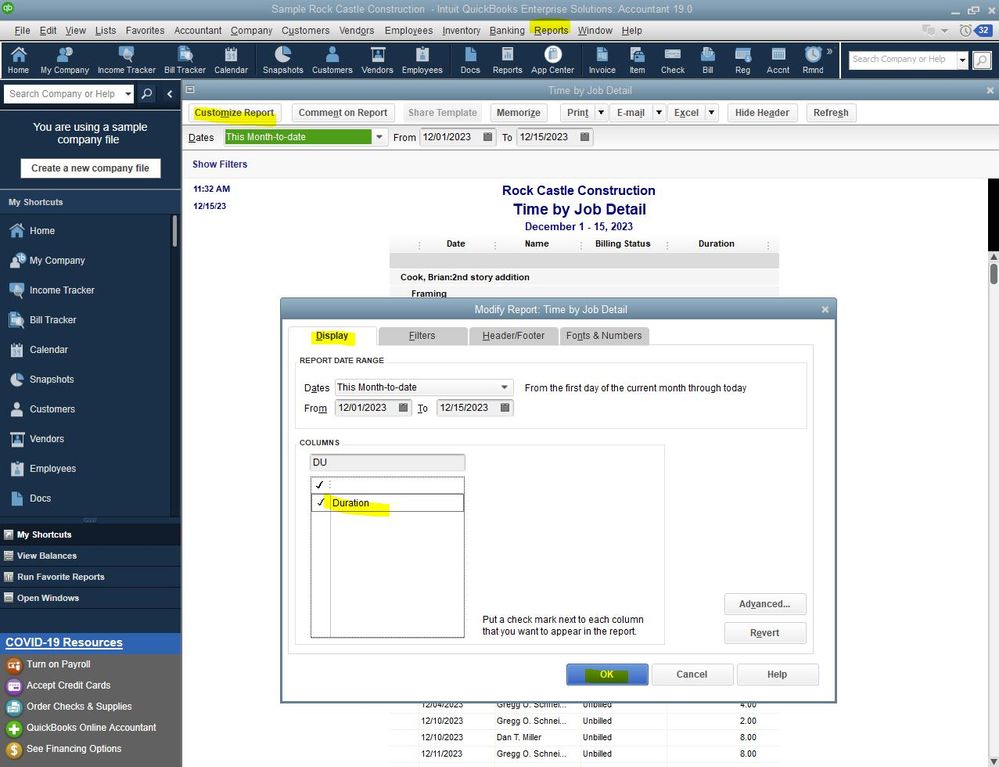The height and width of the screenshot is (767, 999).
Task: Open the Print dropdown arrow
Action: tap(600, 113)
